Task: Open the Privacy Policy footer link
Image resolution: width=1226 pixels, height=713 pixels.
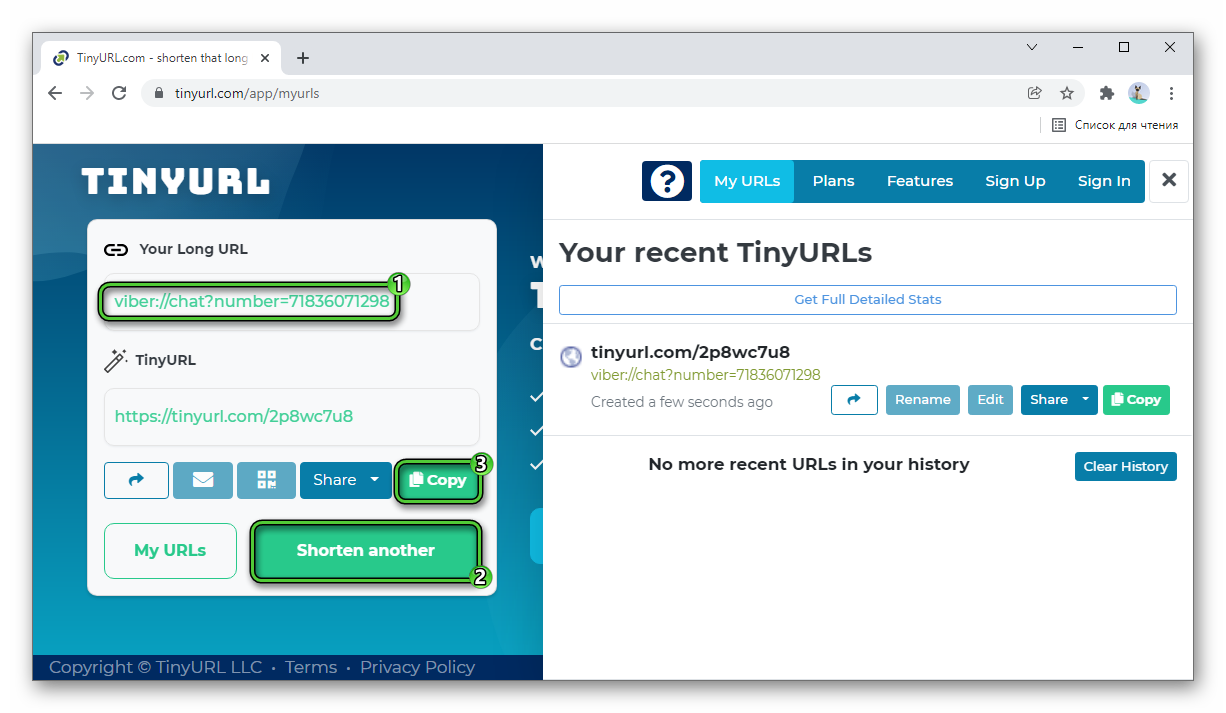Action: pos(417,667)
